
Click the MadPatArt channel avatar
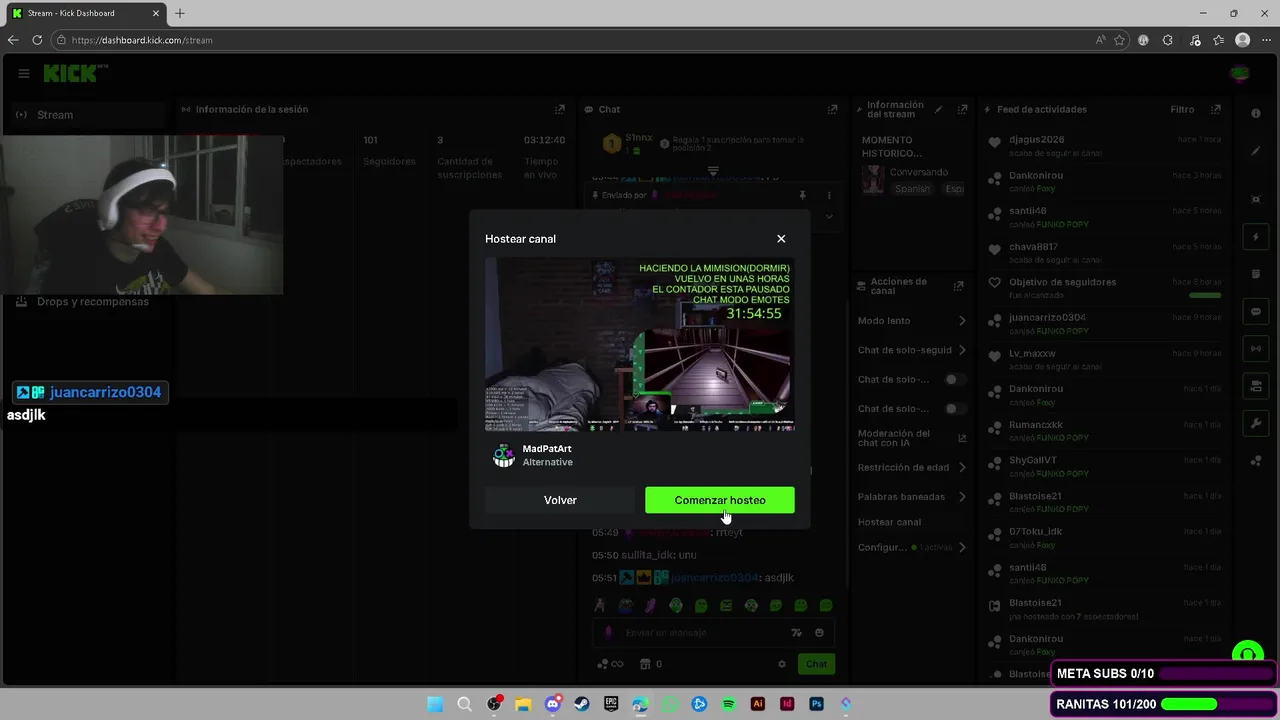coord(504,456)
